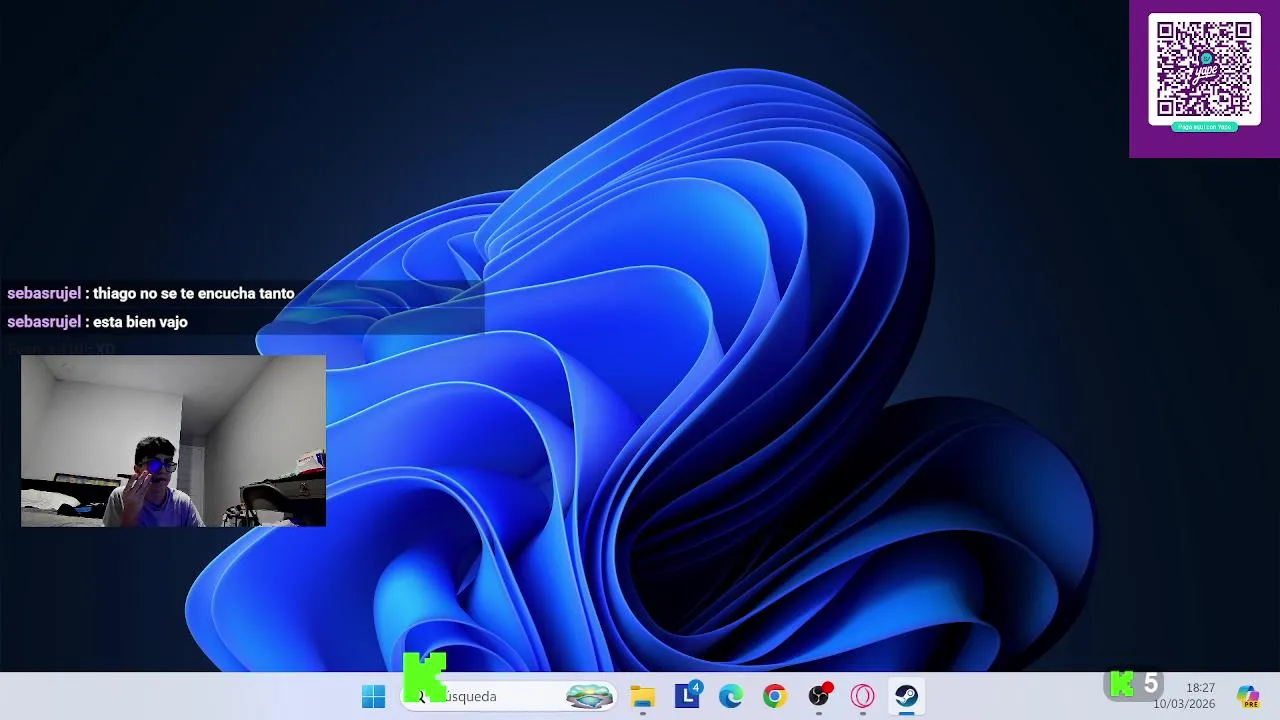Click the search highlight image in the search box
1280x720 pixels.
[x=590, y=696]
